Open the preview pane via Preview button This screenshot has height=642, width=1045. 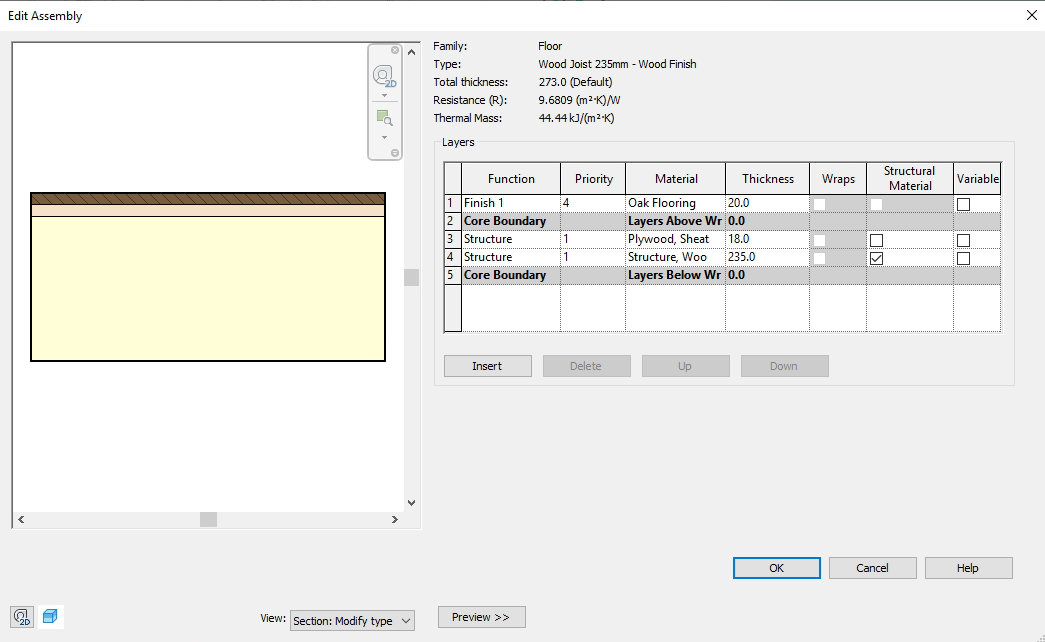coord(481,617)
